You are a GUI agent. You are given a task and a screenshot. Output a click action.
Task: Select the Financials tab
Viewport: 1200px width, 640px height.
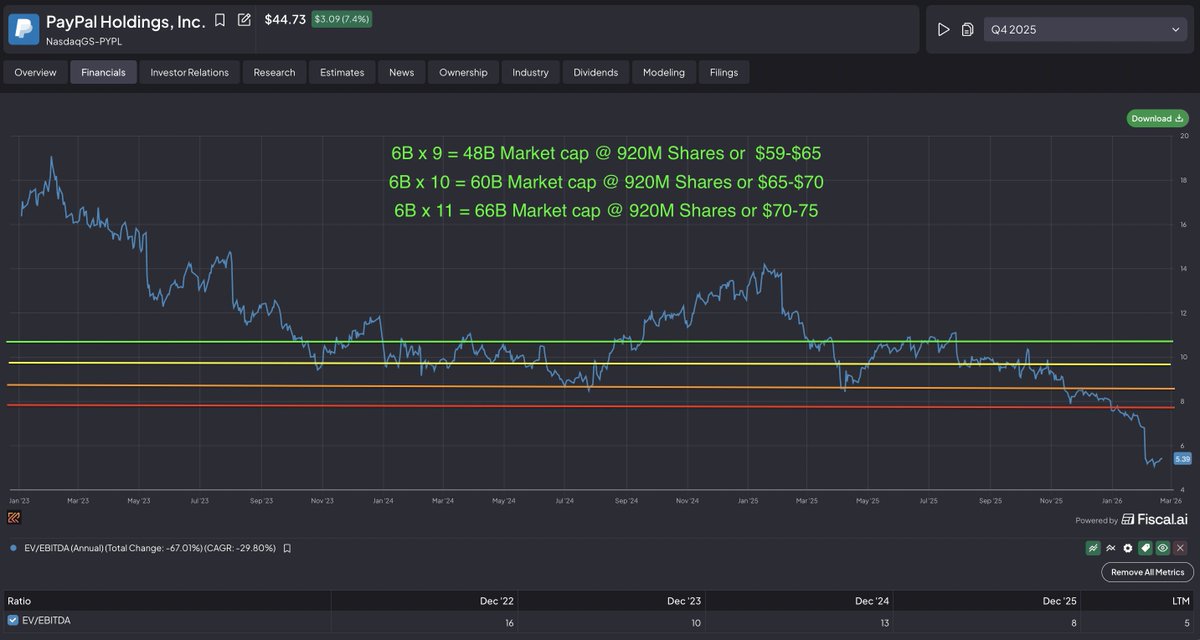tap(103, 72)
